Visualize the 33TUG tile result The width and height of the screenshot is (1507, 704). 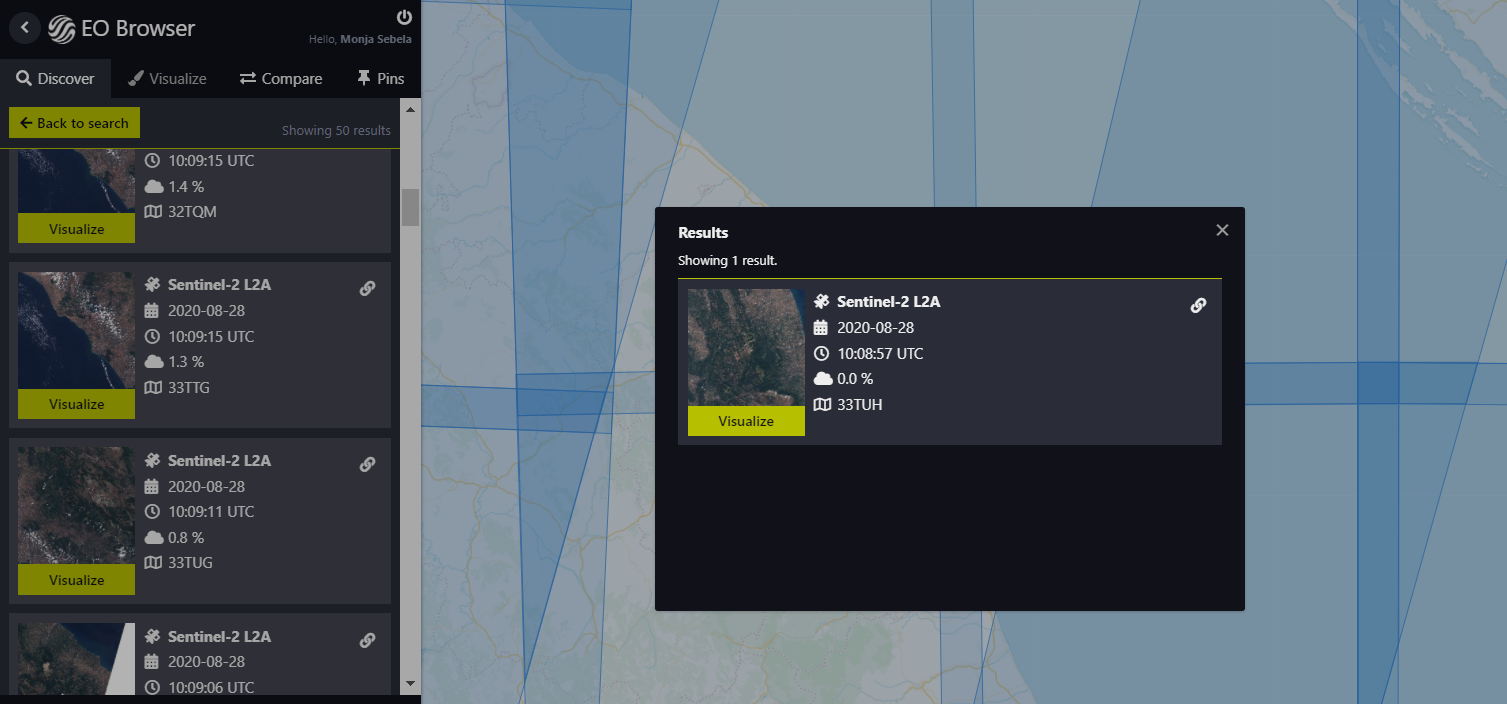76,580
